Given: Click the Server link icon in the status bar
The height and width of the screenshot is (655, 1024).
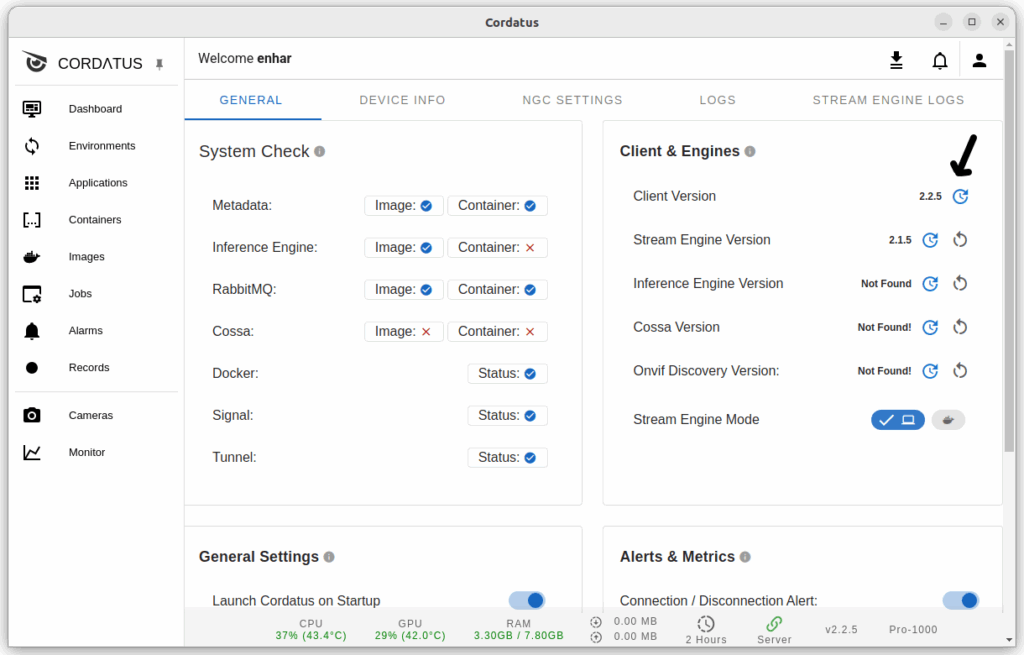Looking at the screenshot, I should [x=774, y=624].
